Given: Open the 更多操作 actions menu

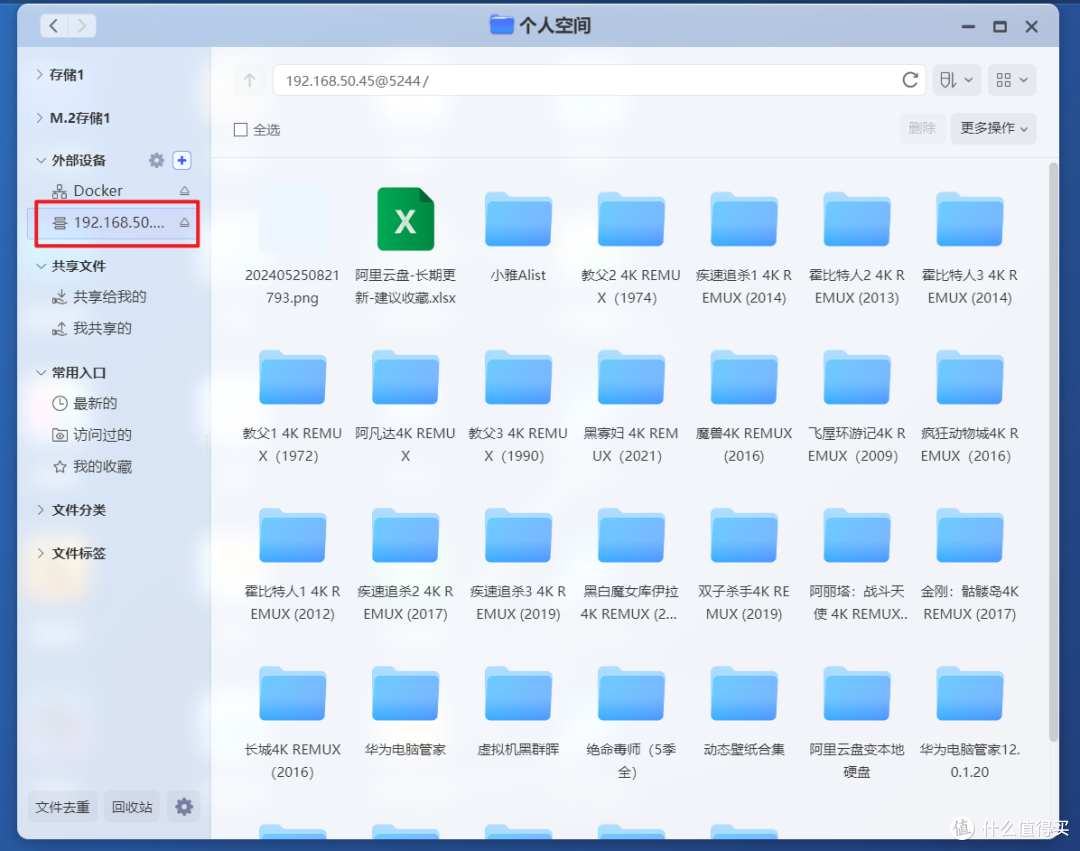Looking at the screenshot, I should (x=992, y=129).
